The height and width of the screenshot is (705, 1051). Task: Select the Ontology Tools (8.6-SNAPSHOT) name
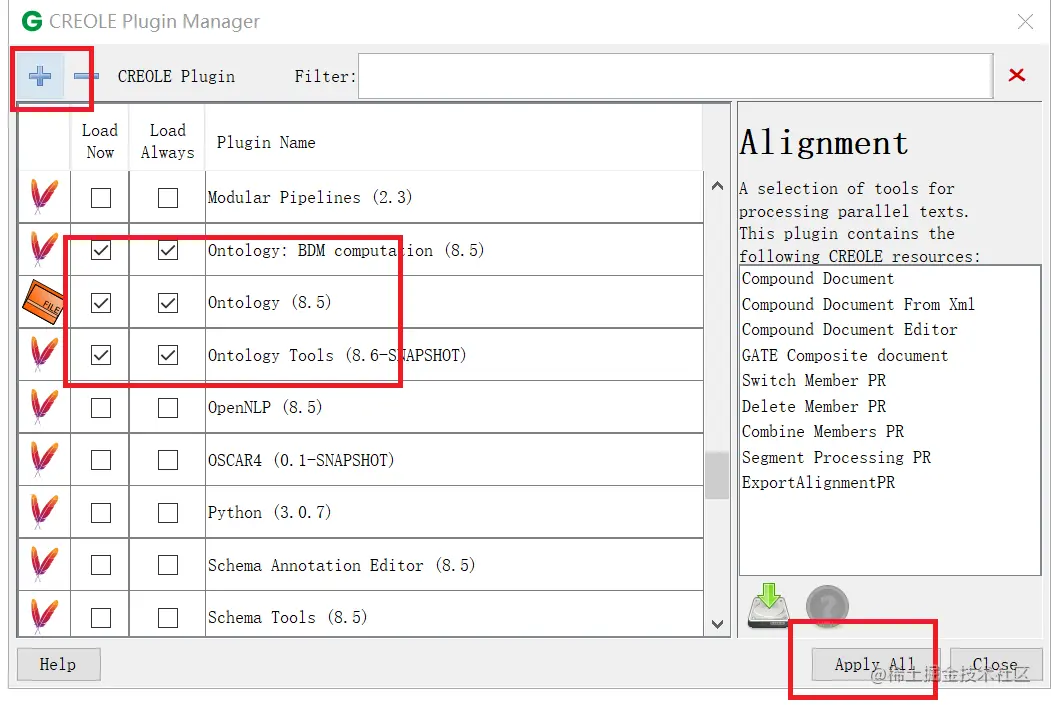[337, 355]
